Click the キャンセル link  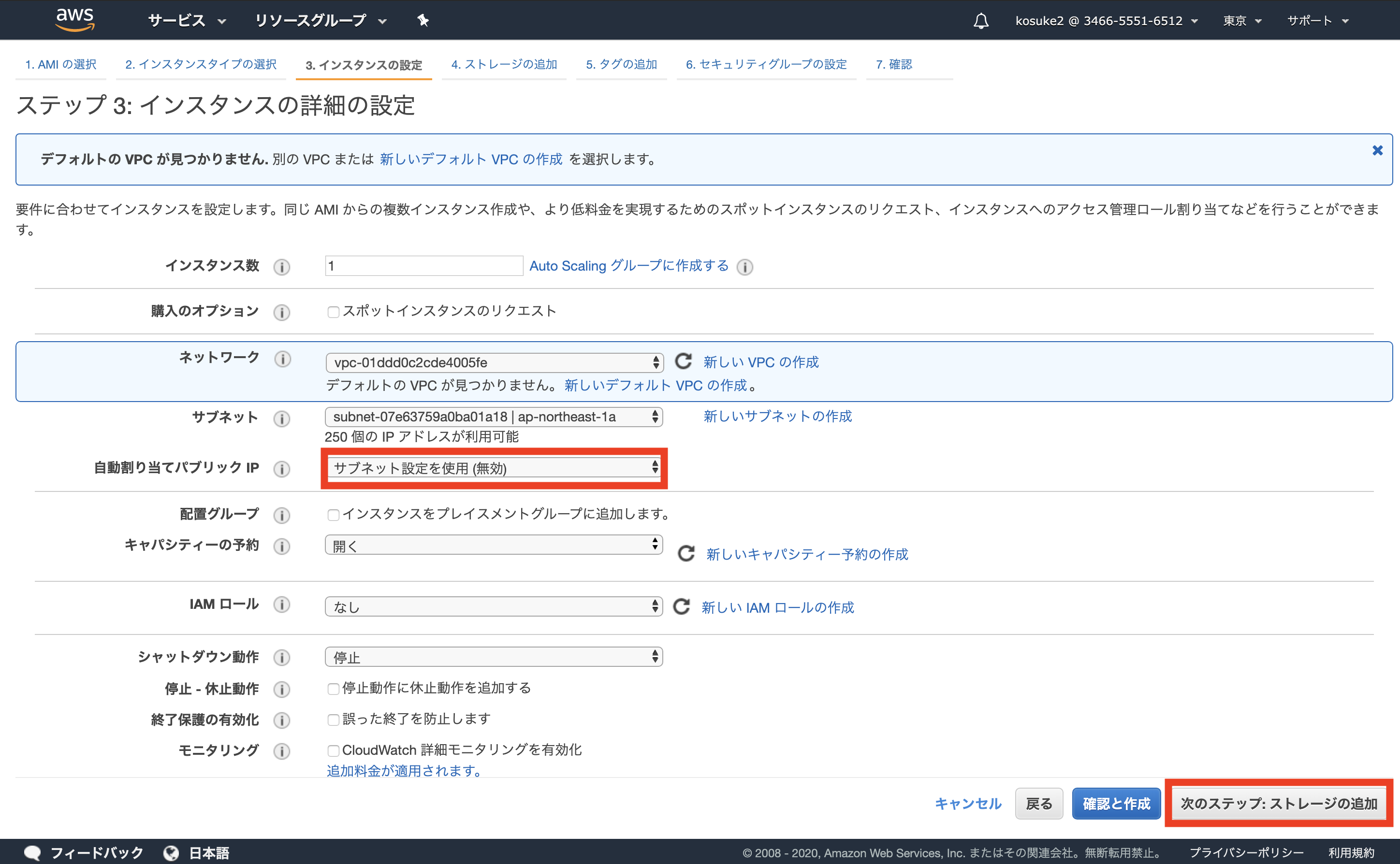pos(968,804)
